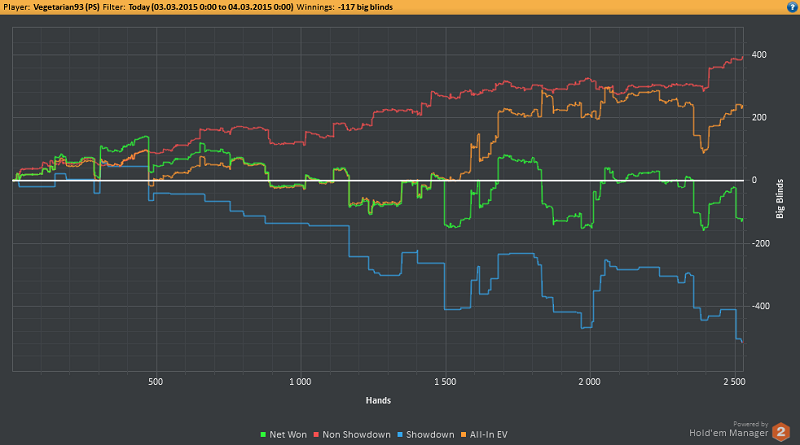Click the player name Vegetarian93 (PS)
Screen dimensions: 800x445
point(66,7)
